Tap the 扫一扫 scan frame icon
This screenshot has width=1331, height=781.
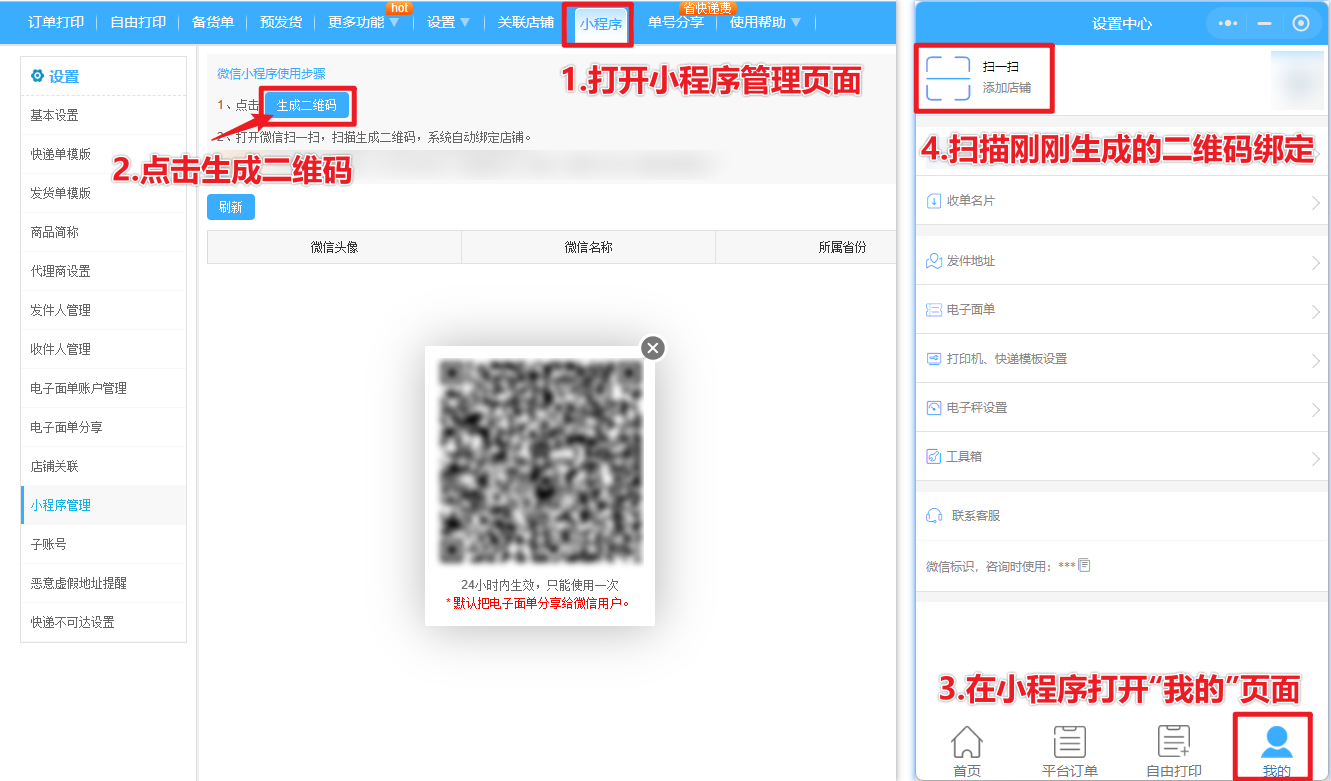(x=948, y=79)
